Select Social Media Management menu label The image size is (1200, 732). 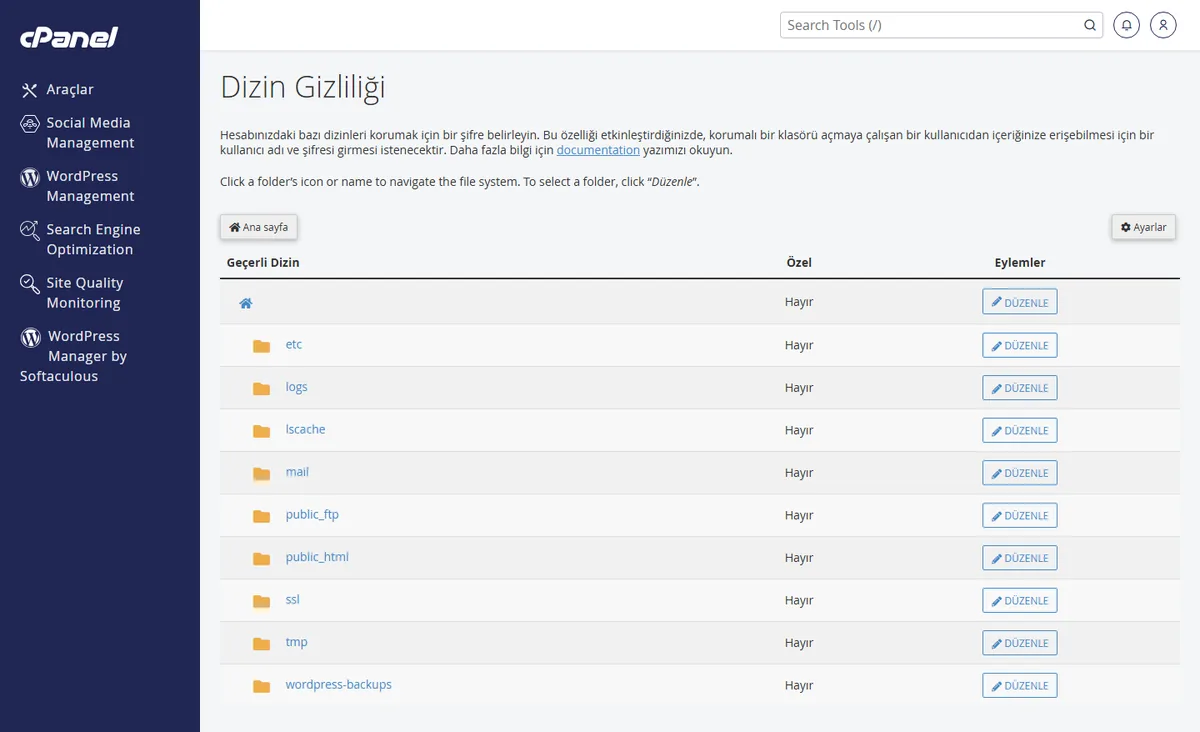(90, 133)
